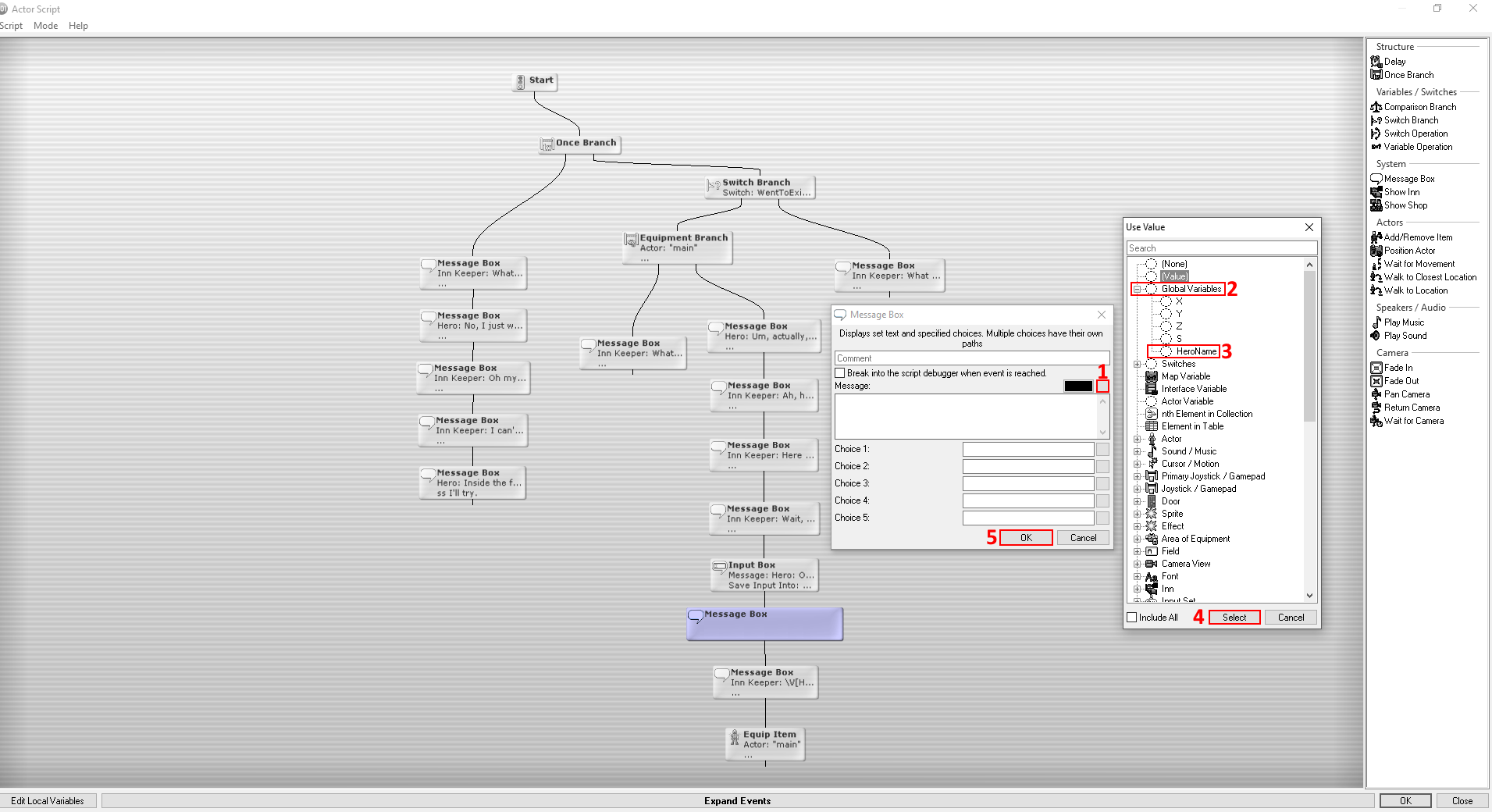Select the Start node in the script graph
This screenshot has width=1492, height=812.
click(x=535, y=81)
